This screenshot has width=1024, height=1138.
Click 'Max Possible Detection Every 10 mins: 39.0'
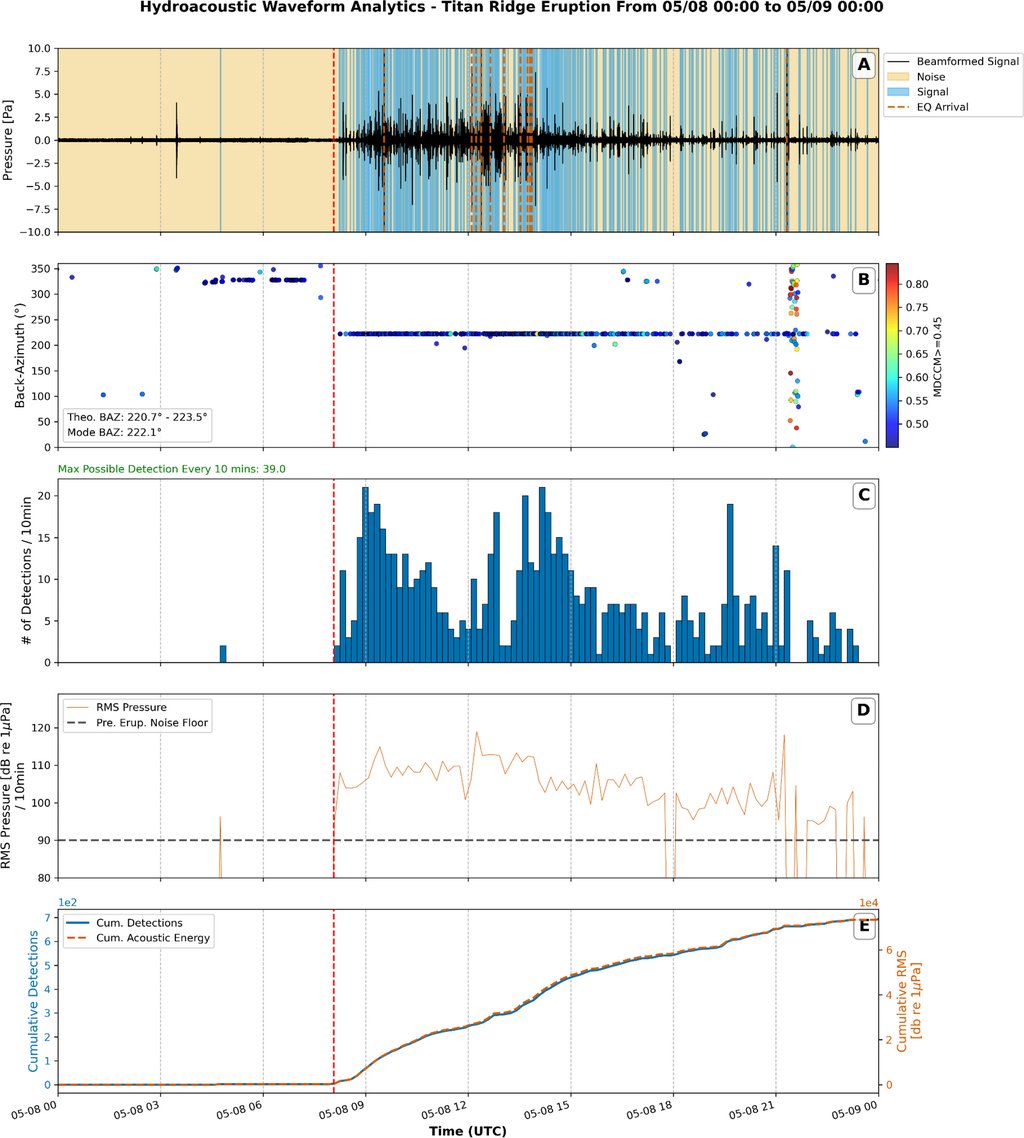172,469
